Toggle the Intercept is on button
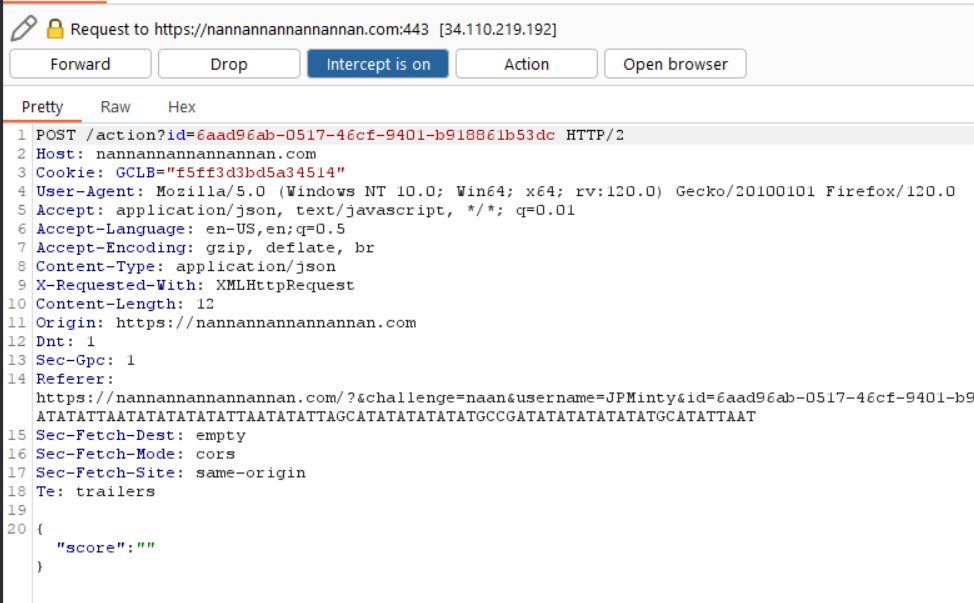 pos(378,64)
